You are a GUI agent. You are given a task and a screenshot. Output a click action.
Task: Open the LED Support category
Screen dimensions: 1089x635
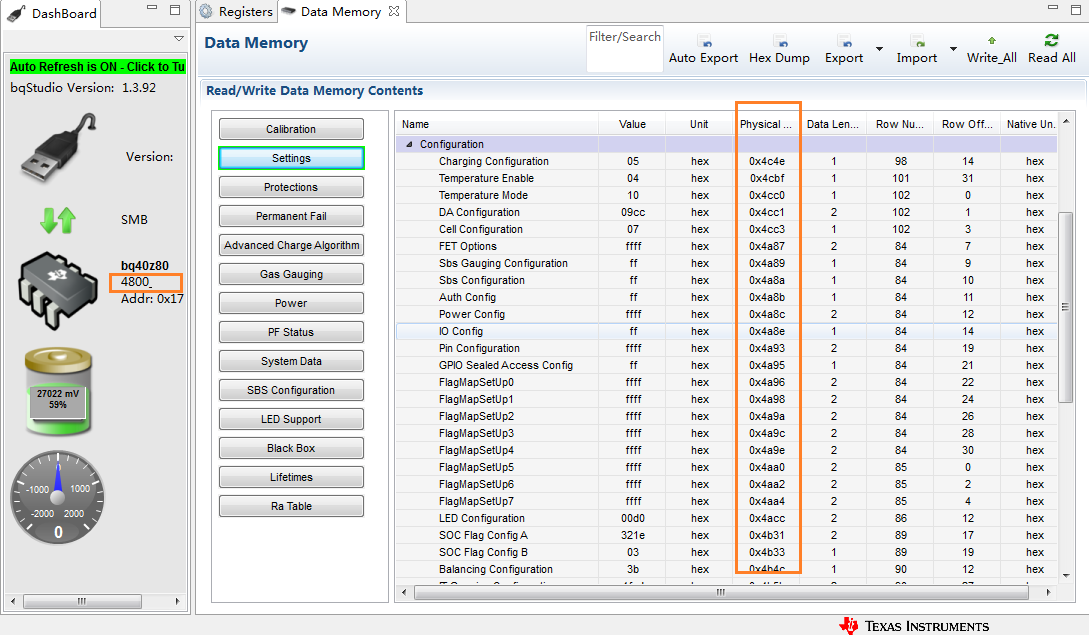[291, 420]
